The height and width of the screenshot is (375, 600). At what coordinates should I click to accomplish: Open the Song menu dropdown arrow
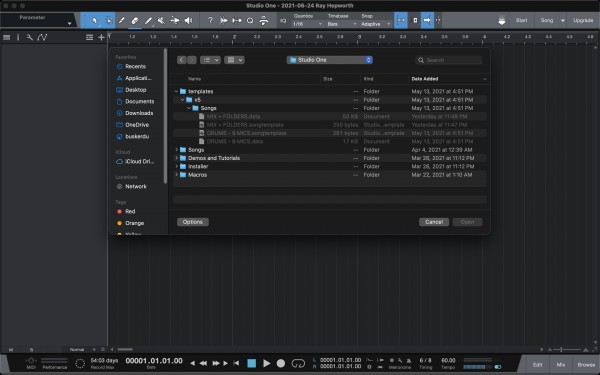pos(562,21)
